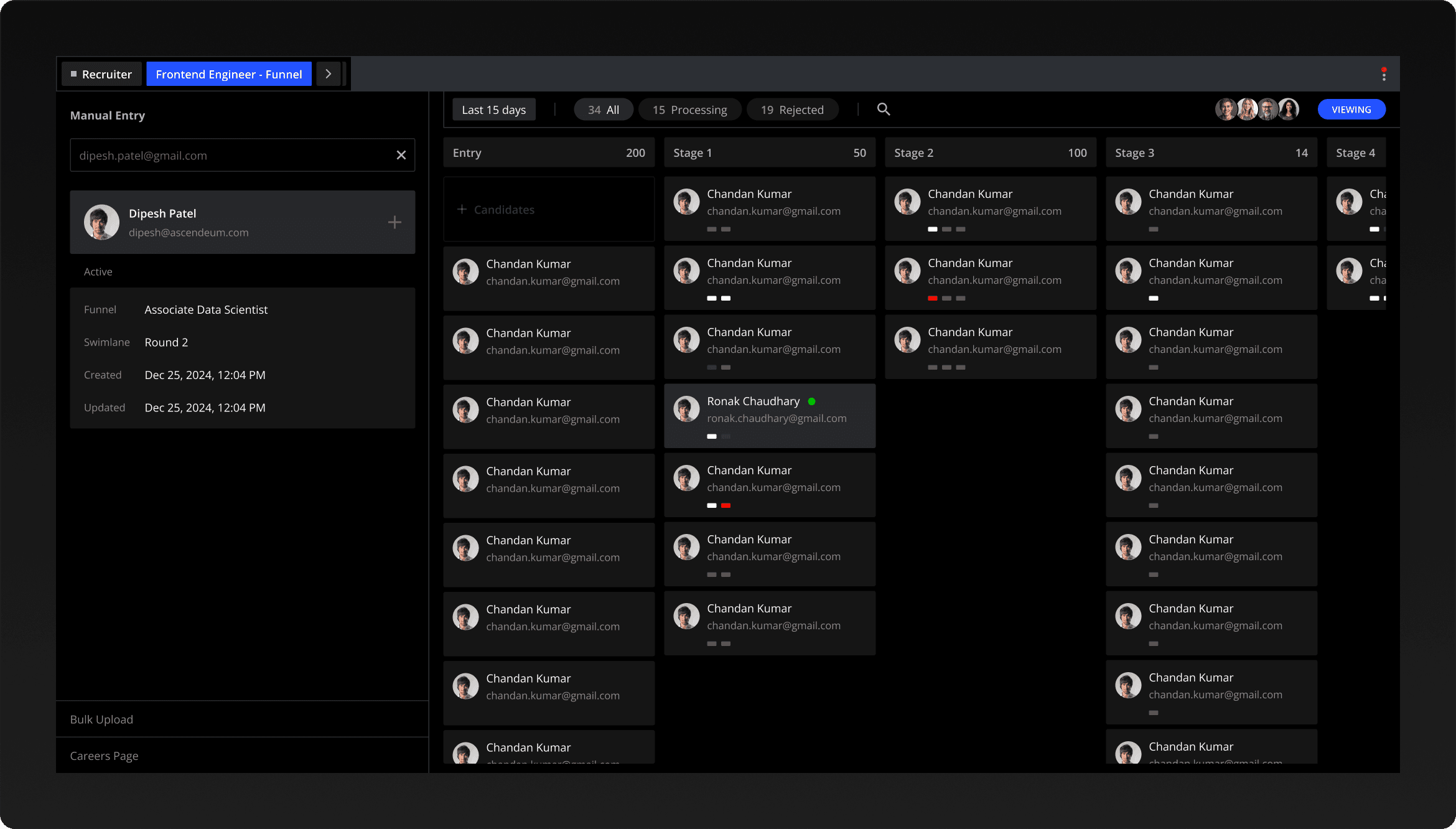Click plus icon on Dipesh Patel card
1456x829 pixels.
tap(394, 222)
